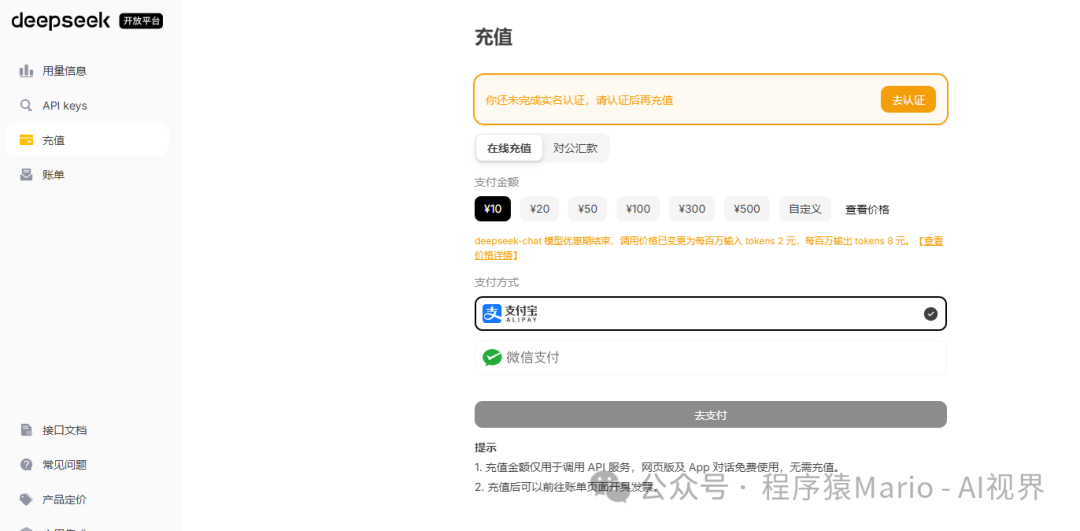Select 充值 sidebar item

87,140
